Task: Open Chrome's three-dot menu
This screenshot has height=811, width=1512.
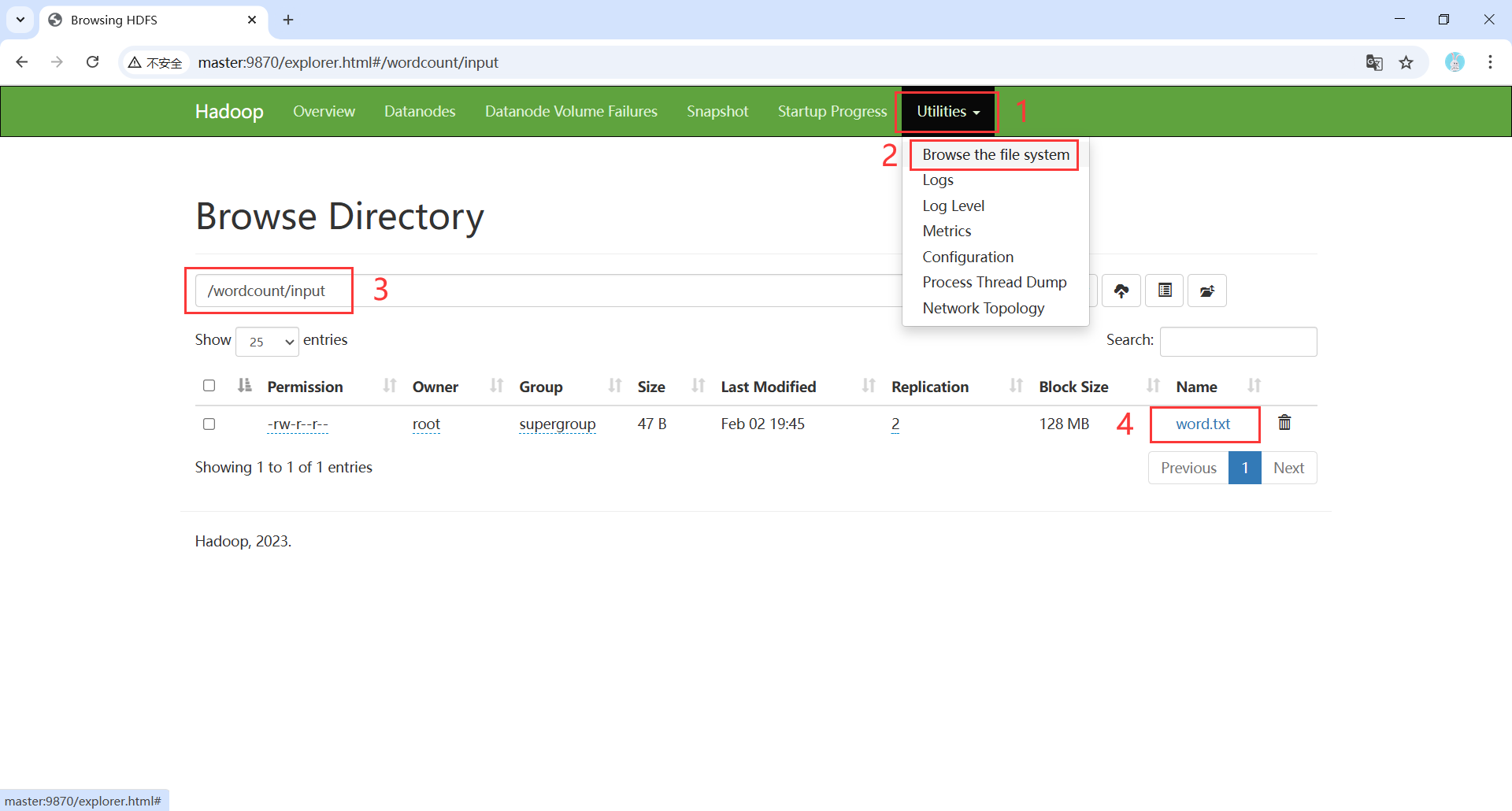Action: coord(1490,62)
